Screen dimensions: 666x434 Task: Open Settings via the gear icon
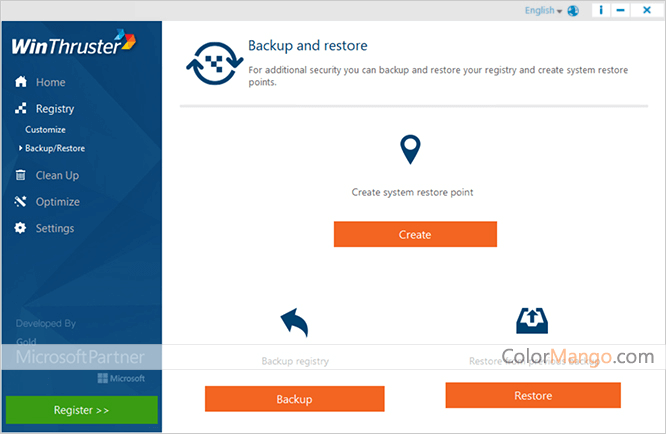[x=21, y=228]
